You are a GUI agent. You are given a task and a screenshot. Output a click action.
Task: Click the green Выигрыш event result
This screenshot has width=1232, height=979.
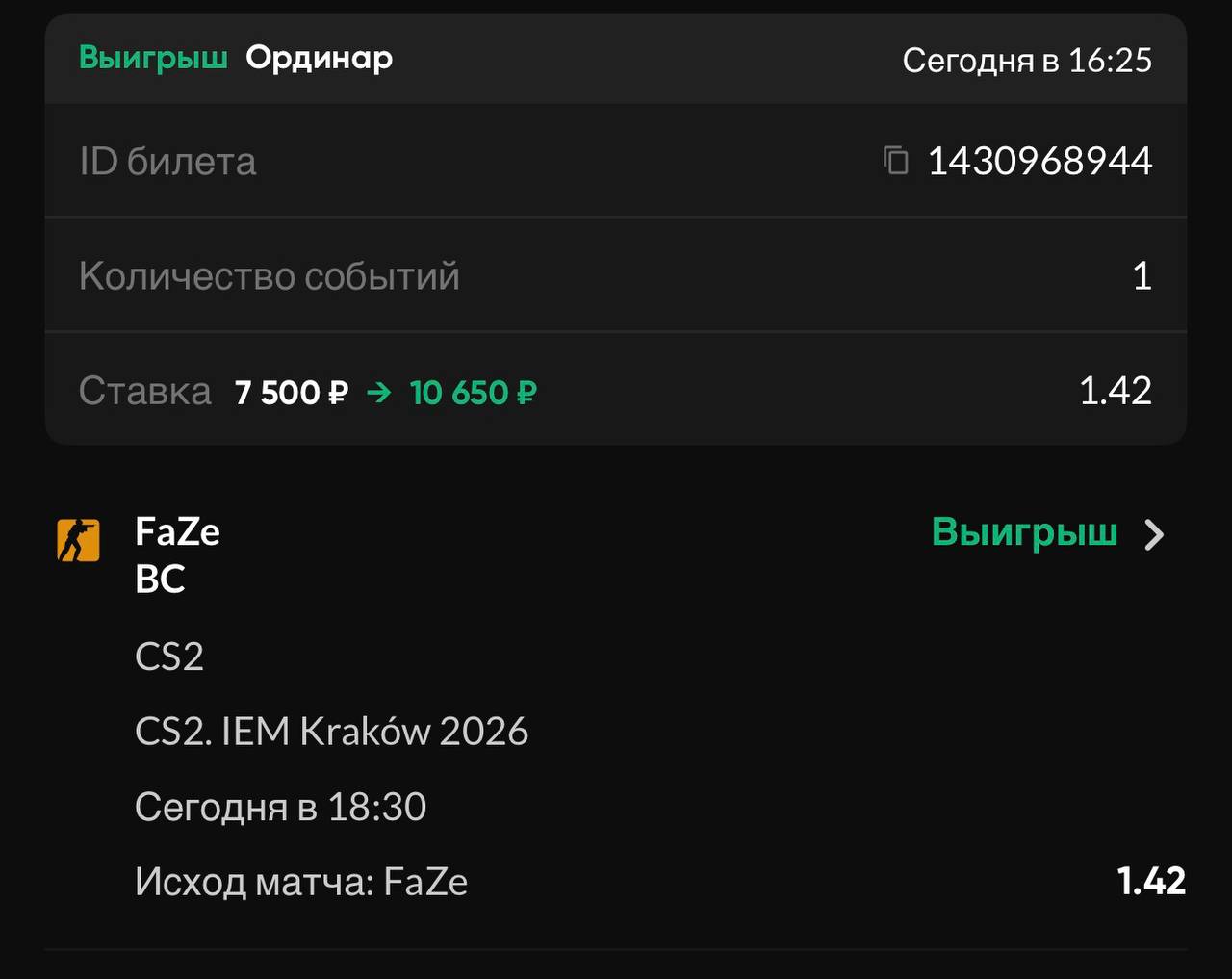tap(1024, 531)
